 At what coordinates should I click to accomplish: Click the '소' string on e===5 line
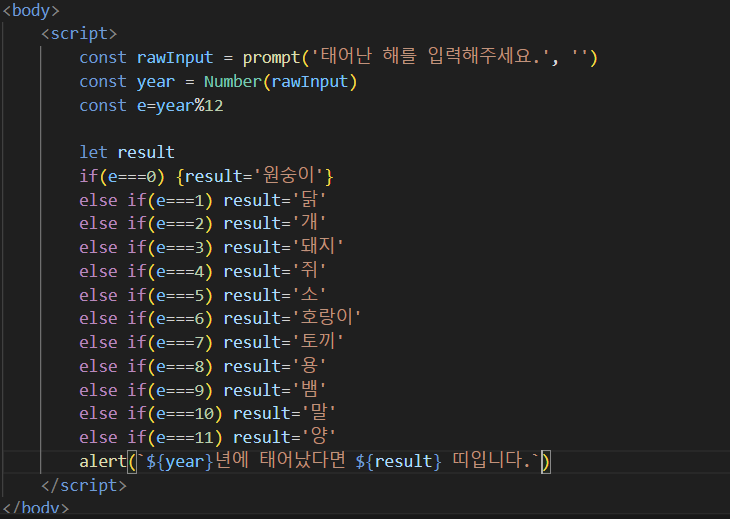pos(309,295)
